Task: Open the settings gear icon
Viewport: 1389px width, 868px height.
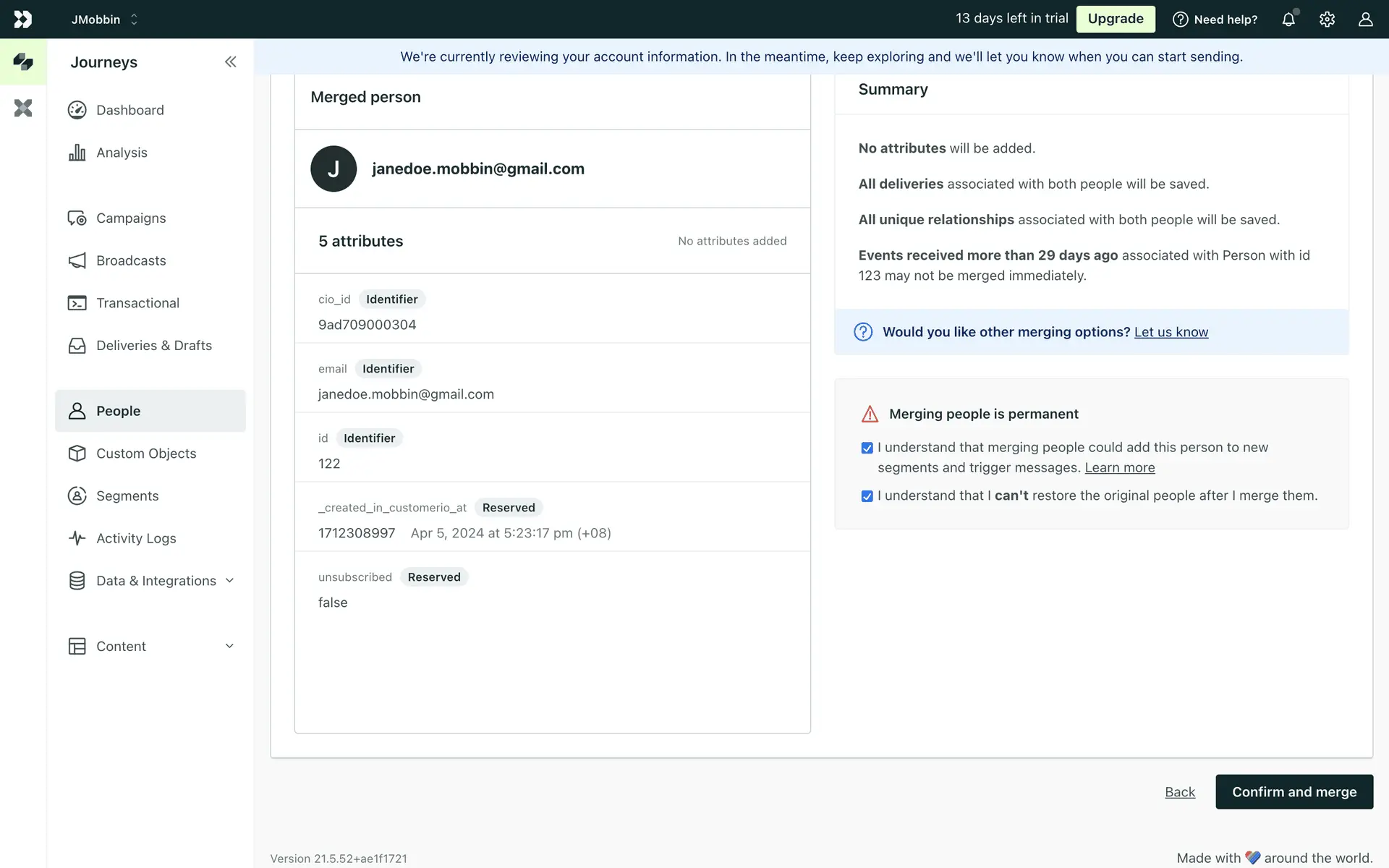Action: tap(1327, 20)
